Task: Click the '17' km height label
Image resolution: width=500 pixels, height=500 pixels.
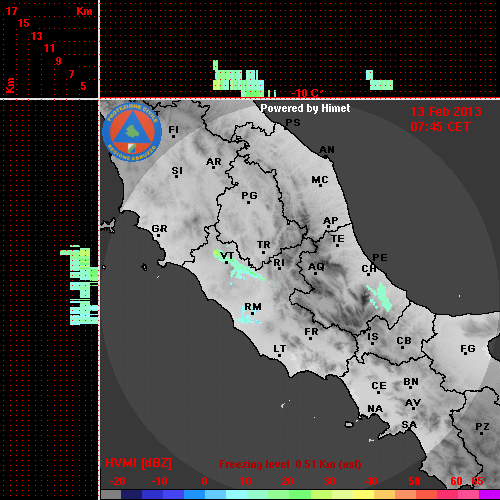Action: (11, 11)
